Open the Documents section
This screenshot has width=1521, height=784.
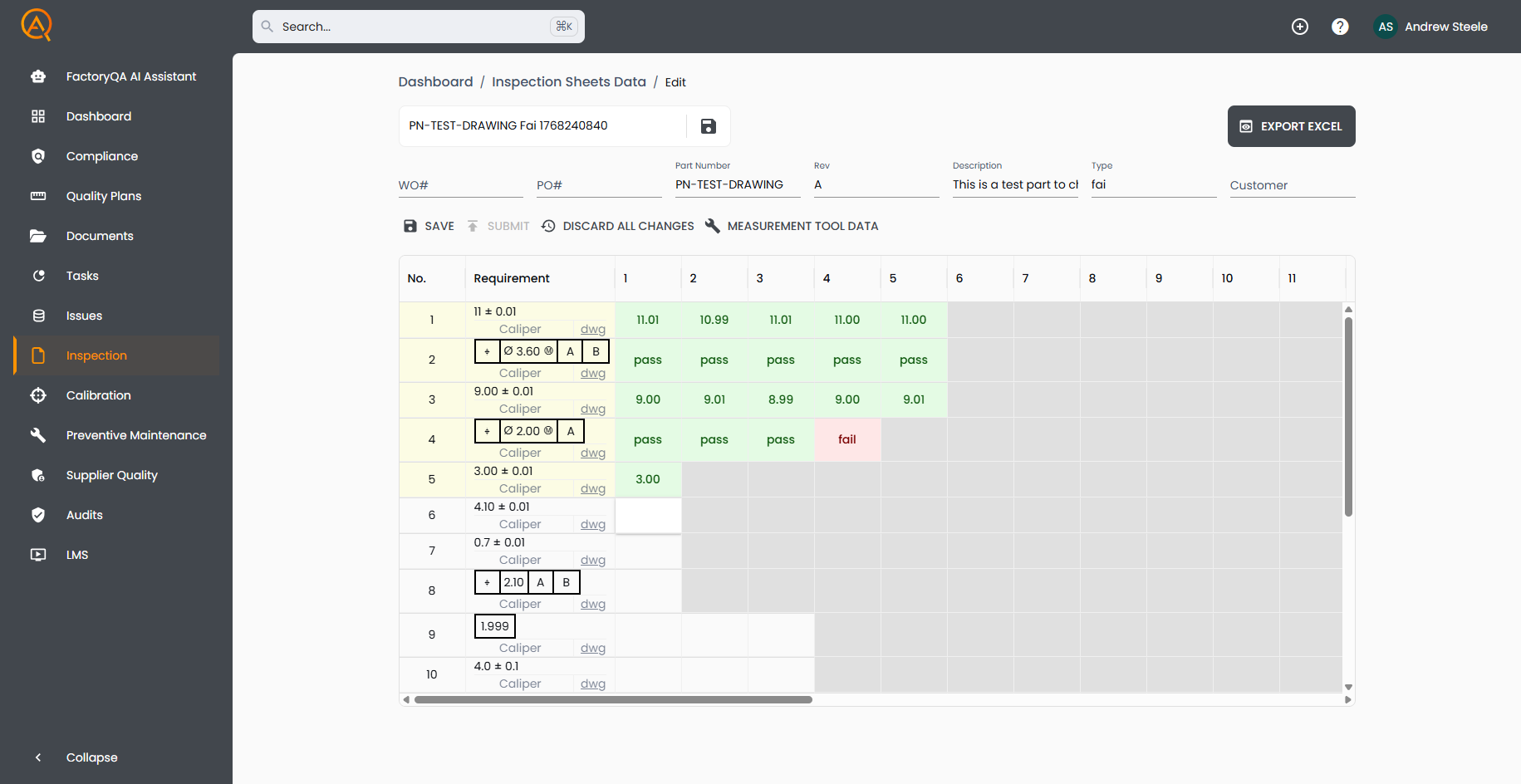click(x=100, y=236)
